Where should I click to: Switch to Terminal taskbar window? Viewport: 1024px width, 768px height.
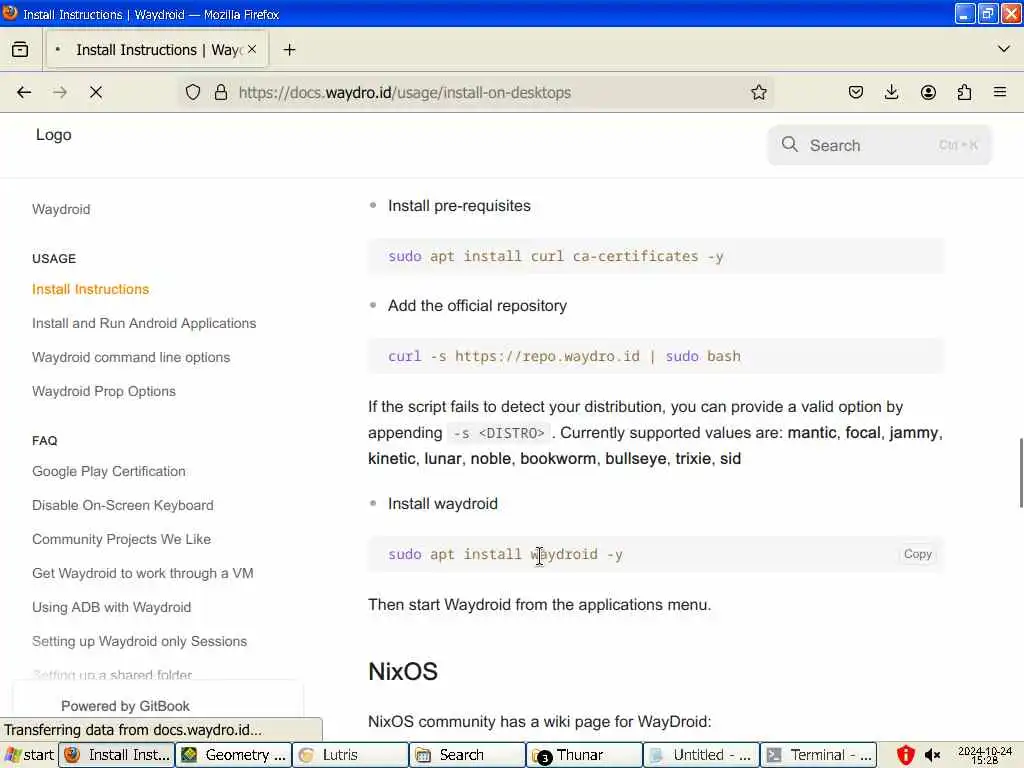(x=818, y=755)
